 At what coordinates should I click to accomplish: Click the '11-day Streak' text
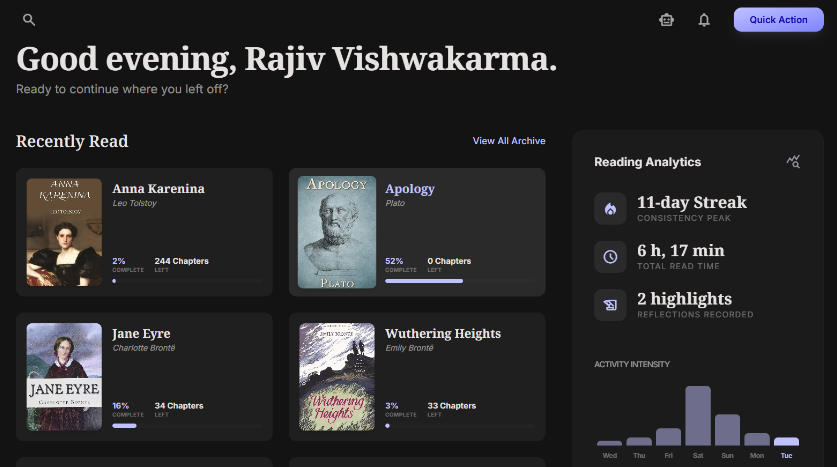pyautogui.click(x=692, y=203)
